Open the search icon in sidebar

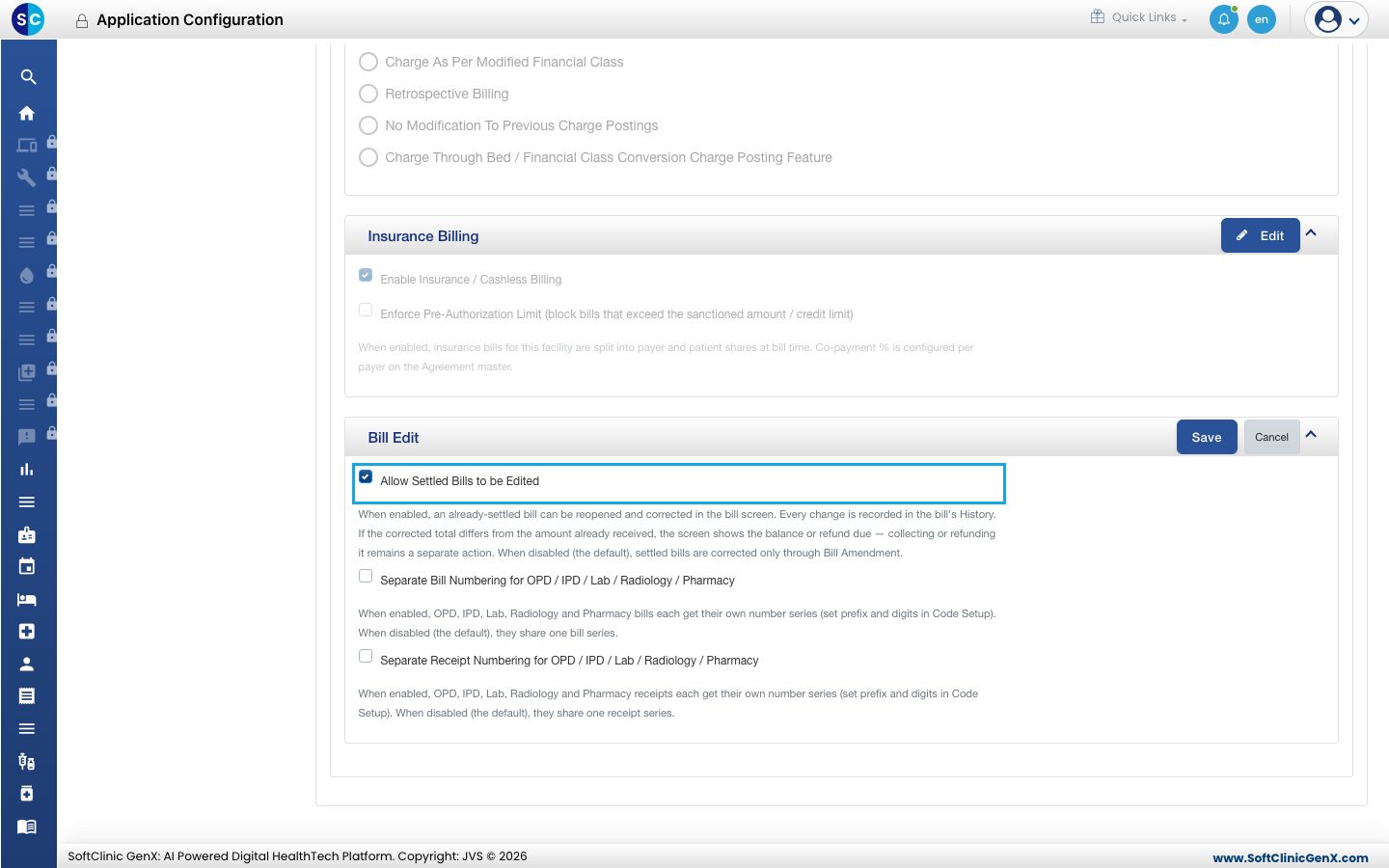pos(28,77)
